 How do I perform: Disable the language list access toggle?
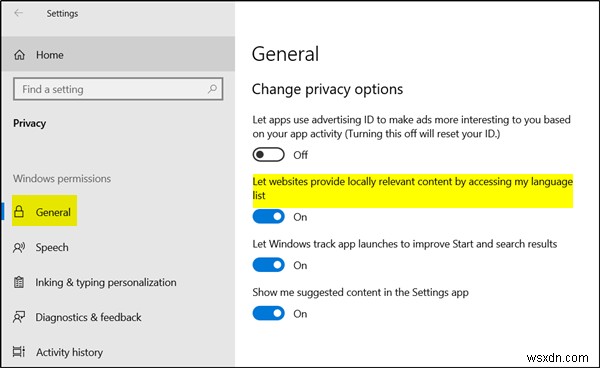click(x=268, y=217)
